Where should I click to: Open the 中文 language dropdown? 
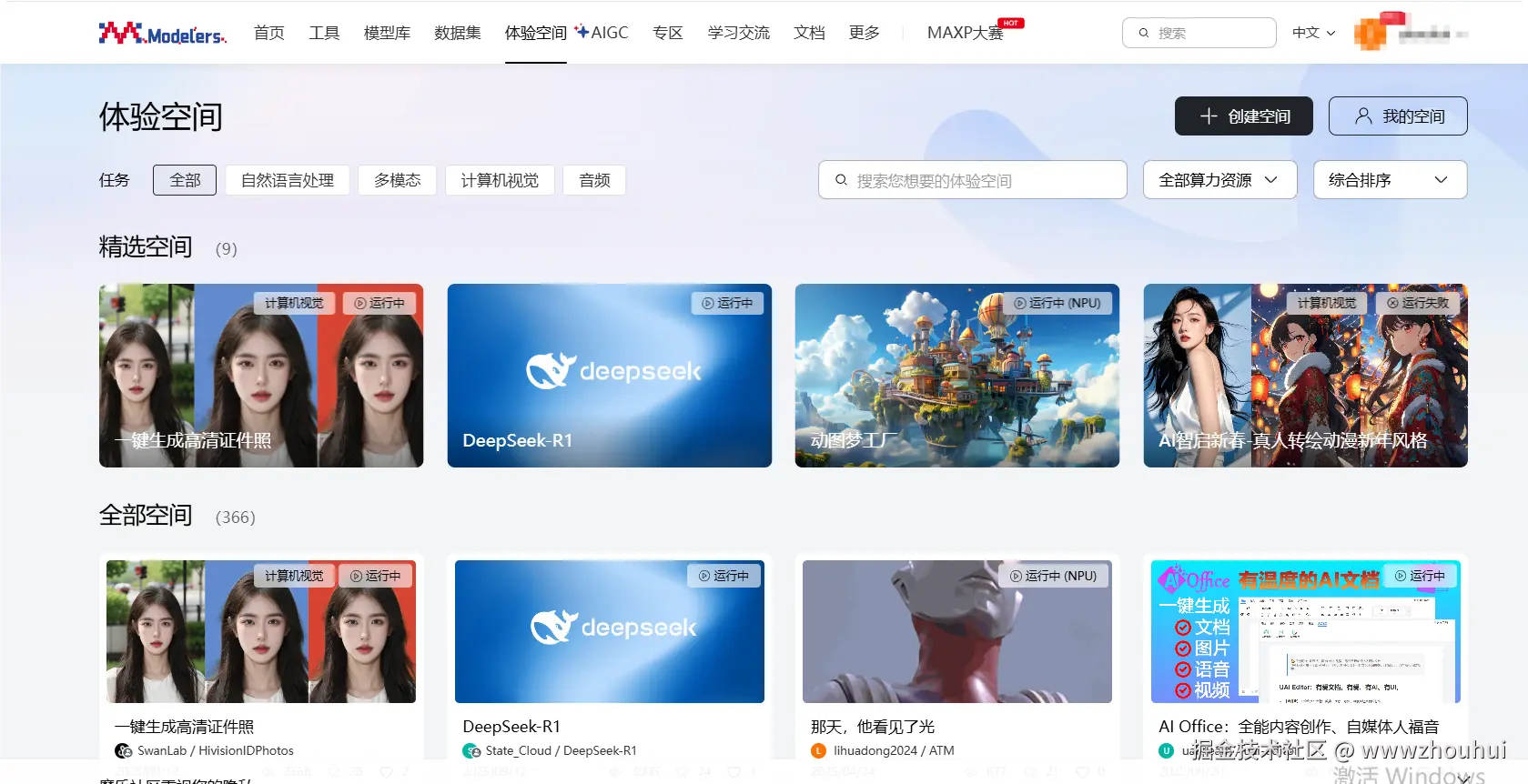(x=1313, y=33)
